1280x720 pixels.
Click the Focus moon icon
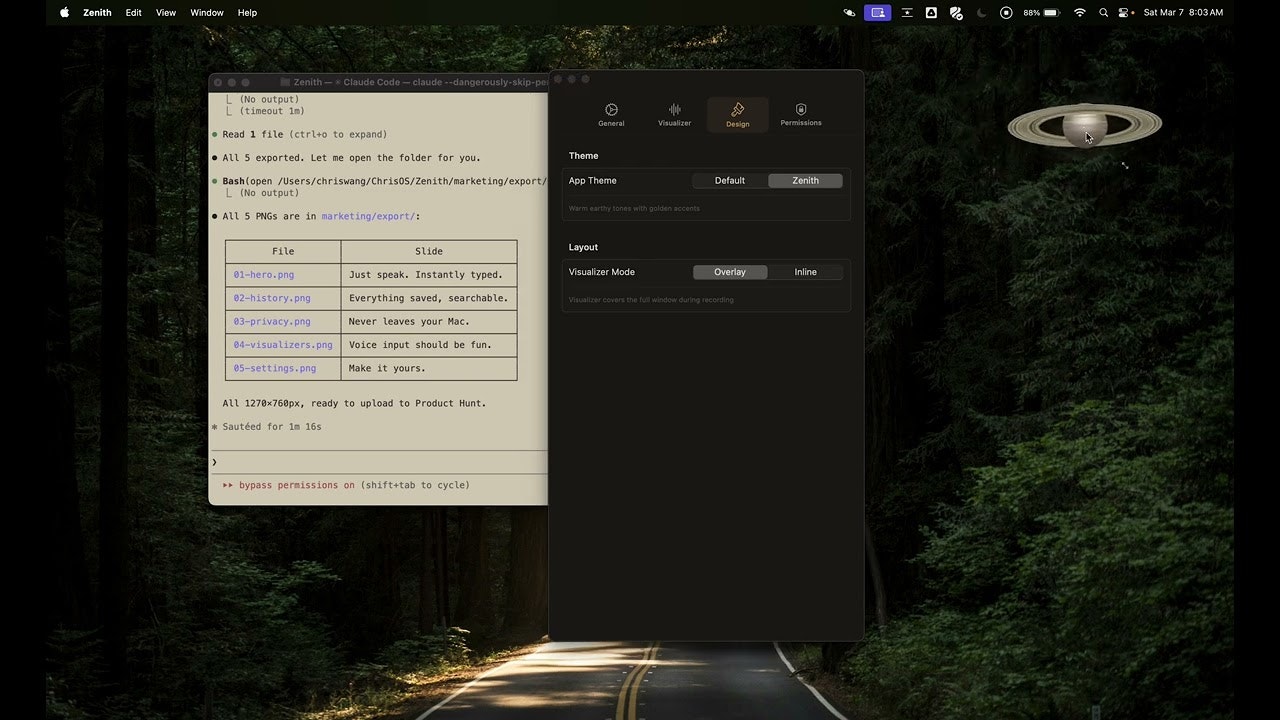[981, 13]
